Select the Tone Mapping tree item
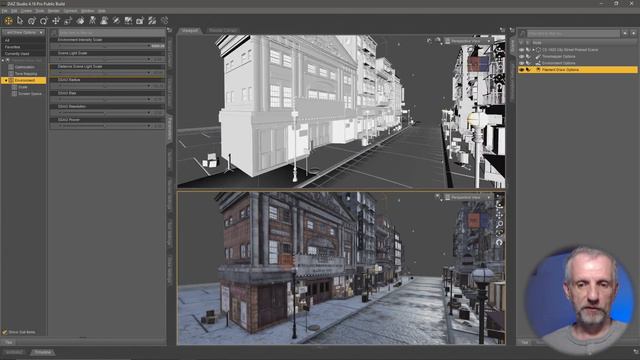Viewport: 640px width, 360px height. pyautogui.click(x=26, y=74)
